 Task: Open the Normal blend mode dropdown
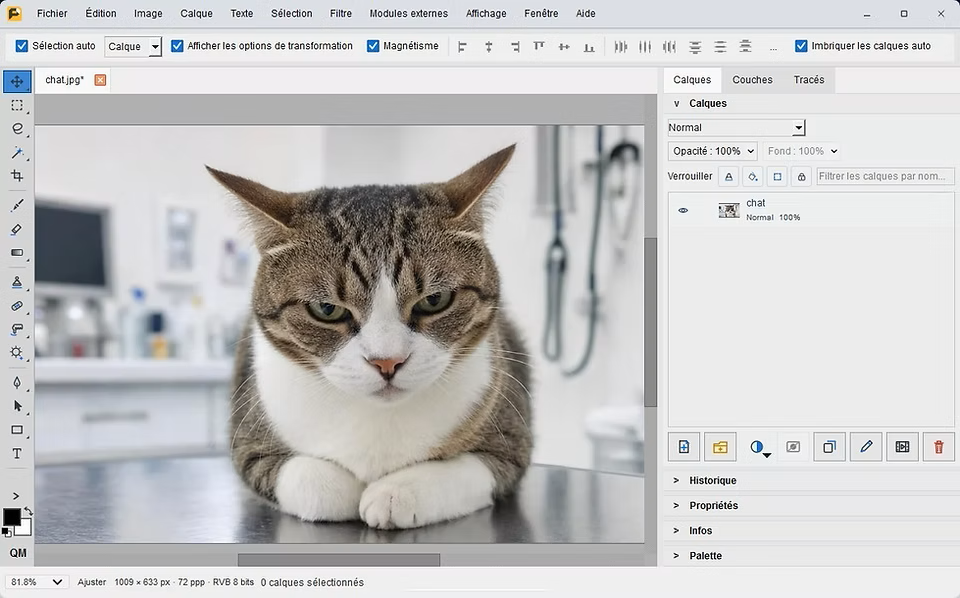[x=736, y=127]
